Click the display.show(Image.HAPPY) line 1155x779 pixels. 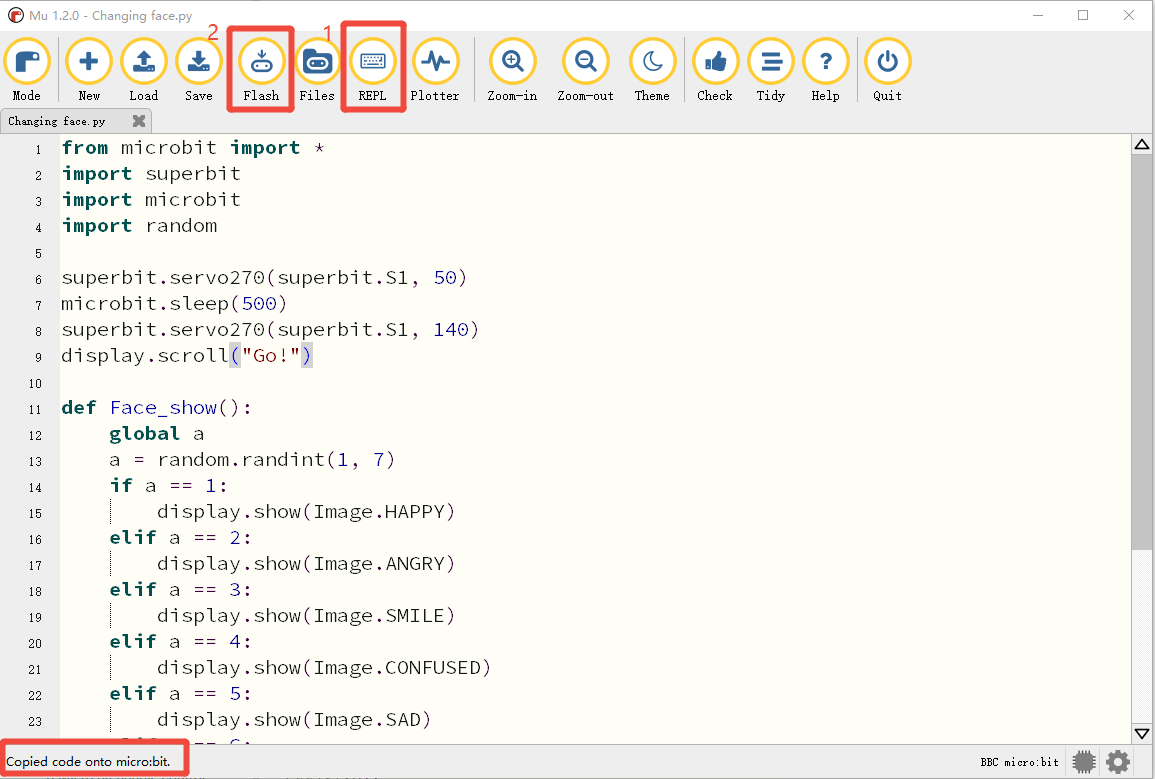tap(306, 512)
